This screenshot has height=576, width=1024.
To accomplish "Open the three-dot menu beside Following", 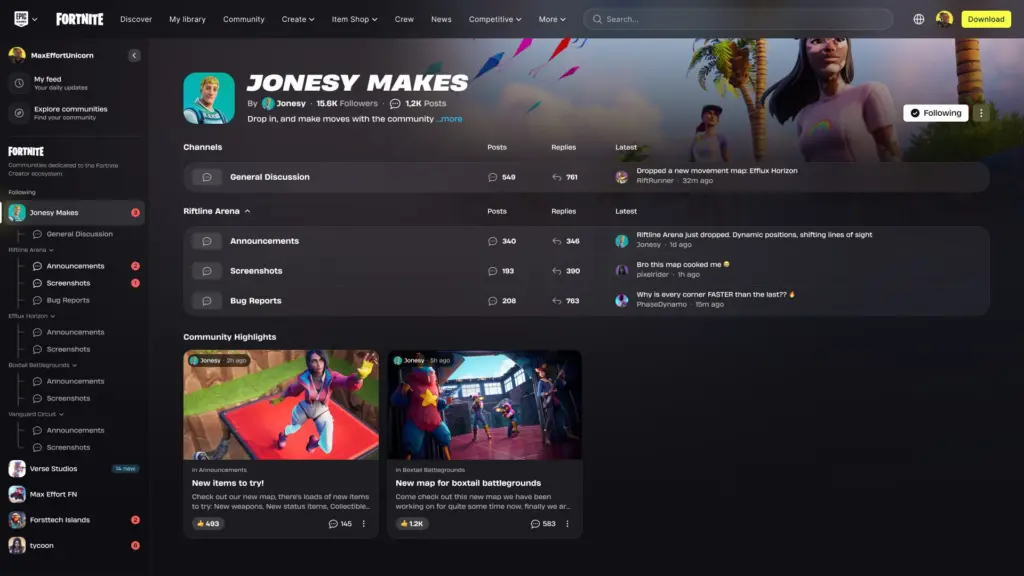I will click(x=981, y=113).
